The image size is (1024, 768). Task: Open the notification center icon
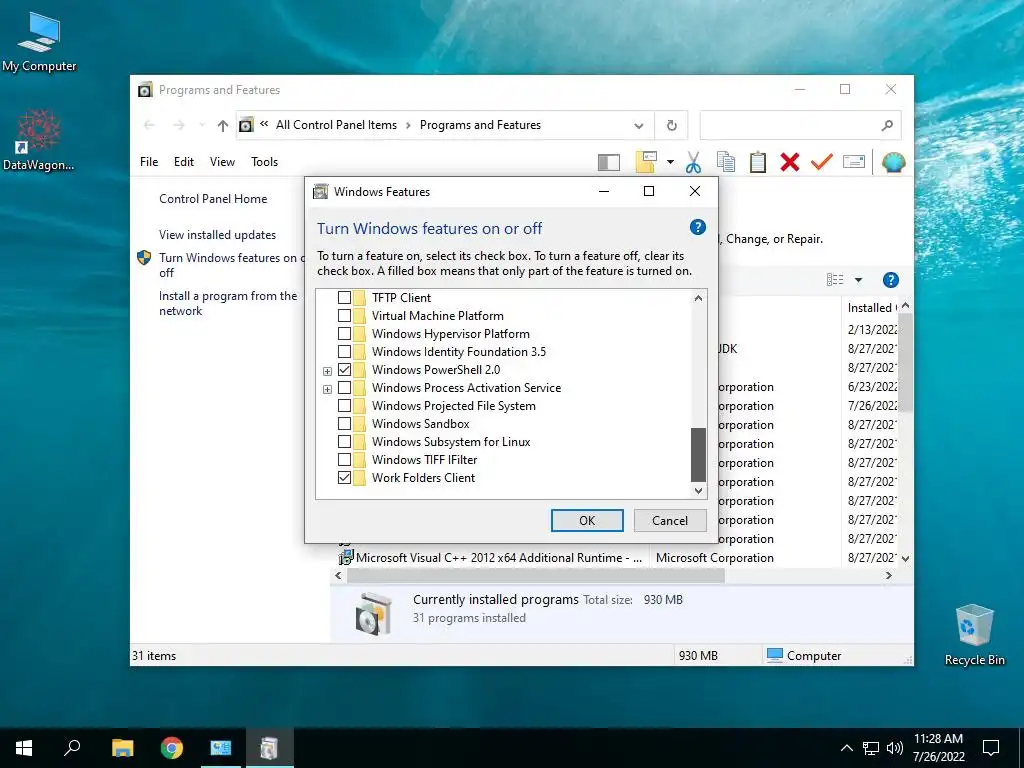(x=991, y=748)
